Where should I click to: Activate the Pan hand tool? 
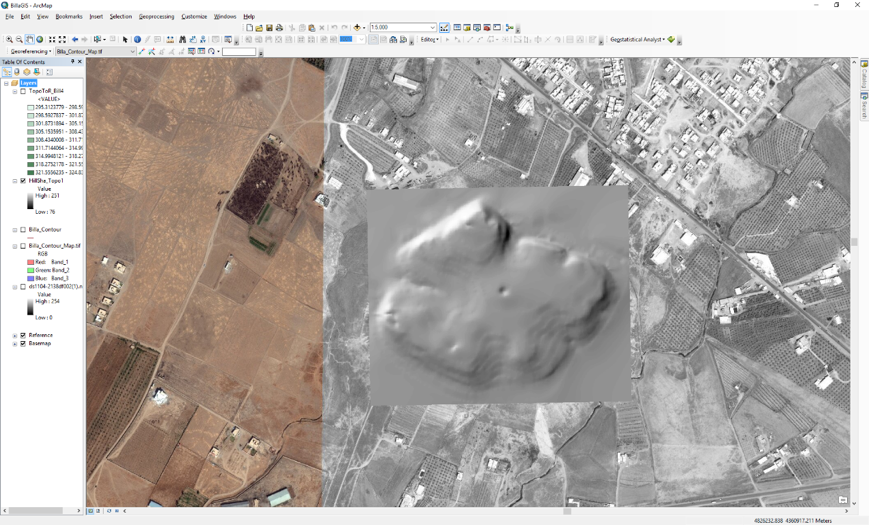pyautogui.click(x=29, y=39)
